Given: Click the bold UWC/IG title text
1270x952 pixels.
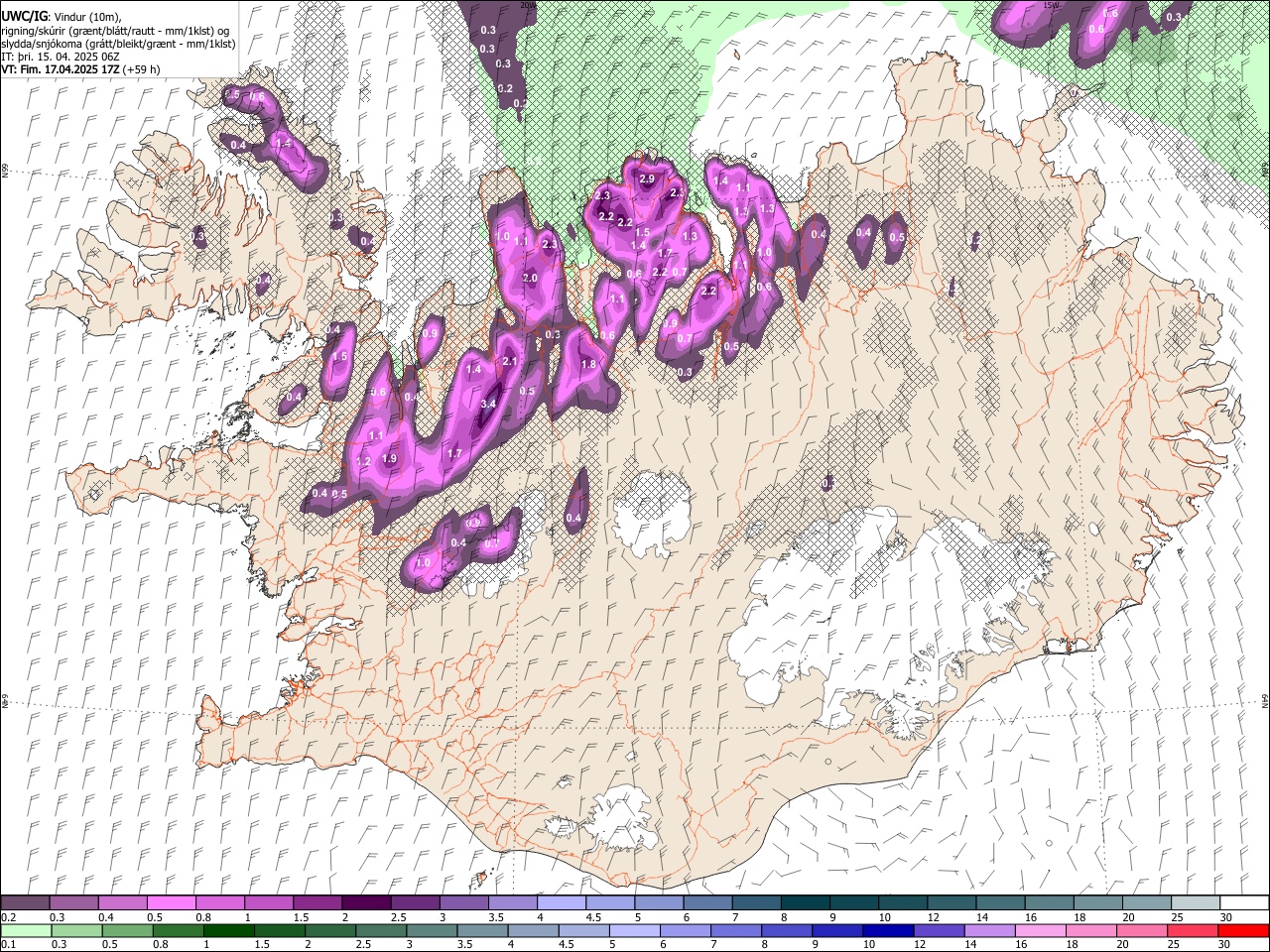Looking at the screenshot, I should 24,17.
